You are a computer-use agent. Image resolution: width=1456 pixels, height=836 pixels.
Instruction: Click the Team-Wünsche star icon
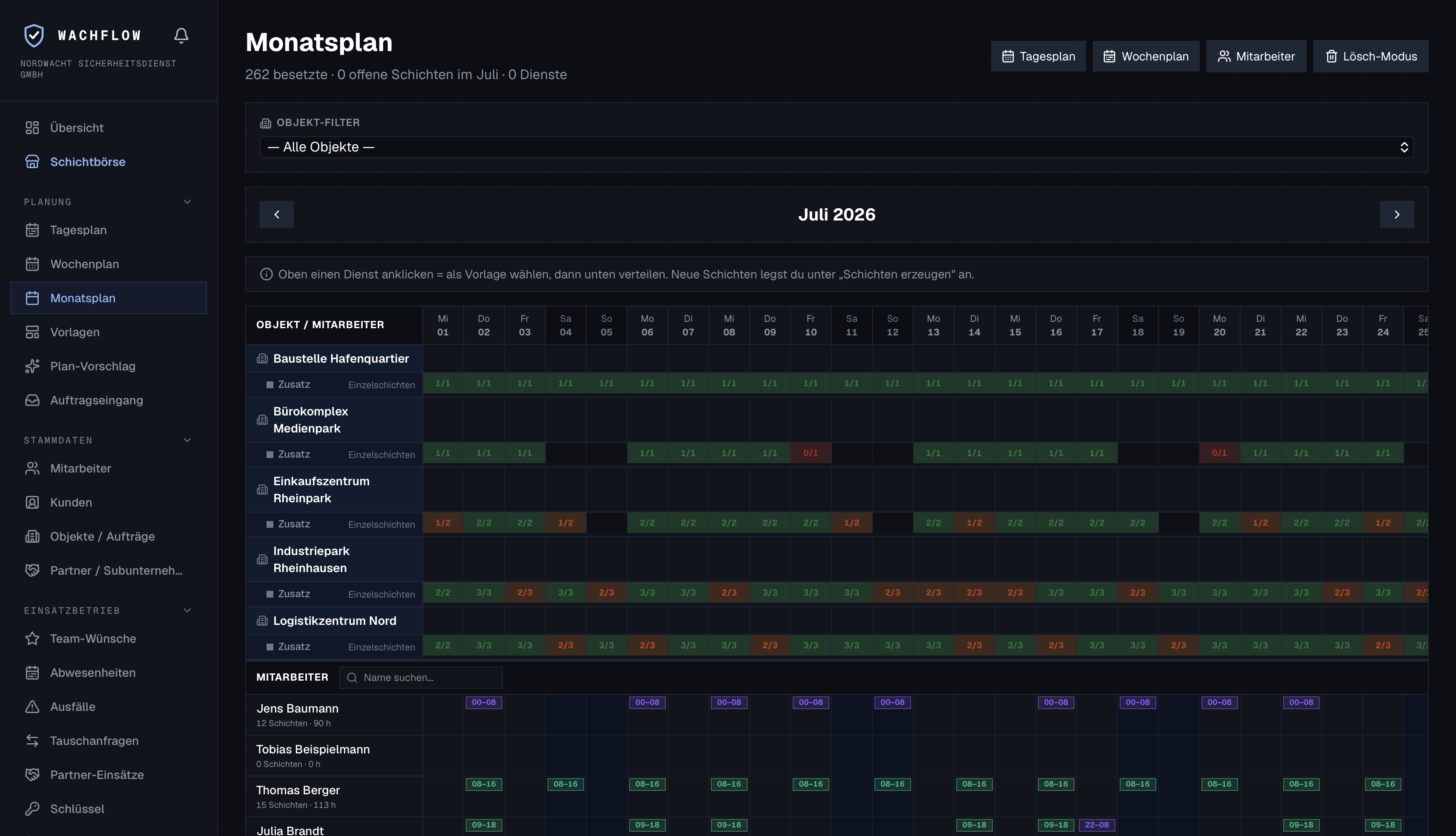pos(32,638)
